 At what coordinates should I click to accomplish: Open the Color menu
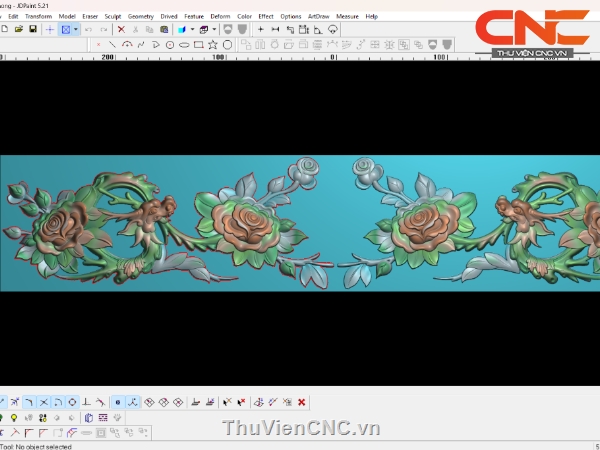click(244, 17)
